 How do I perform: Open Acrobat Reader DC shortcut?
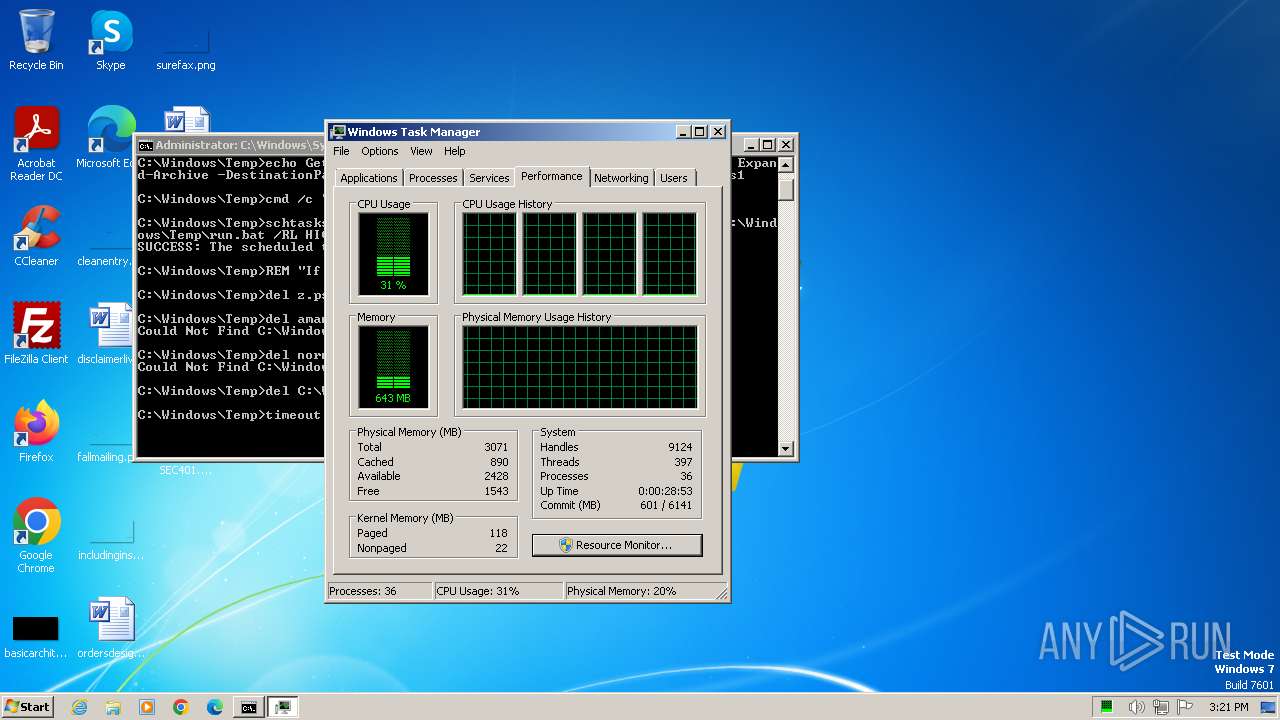pyautogui.click(x=36, y=144)
